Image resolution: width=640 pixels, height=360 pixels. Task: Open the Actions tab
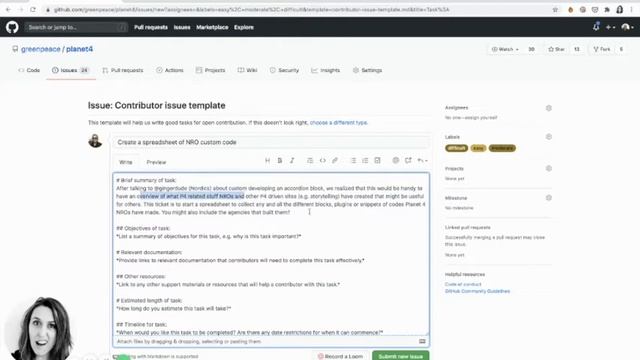170,70
